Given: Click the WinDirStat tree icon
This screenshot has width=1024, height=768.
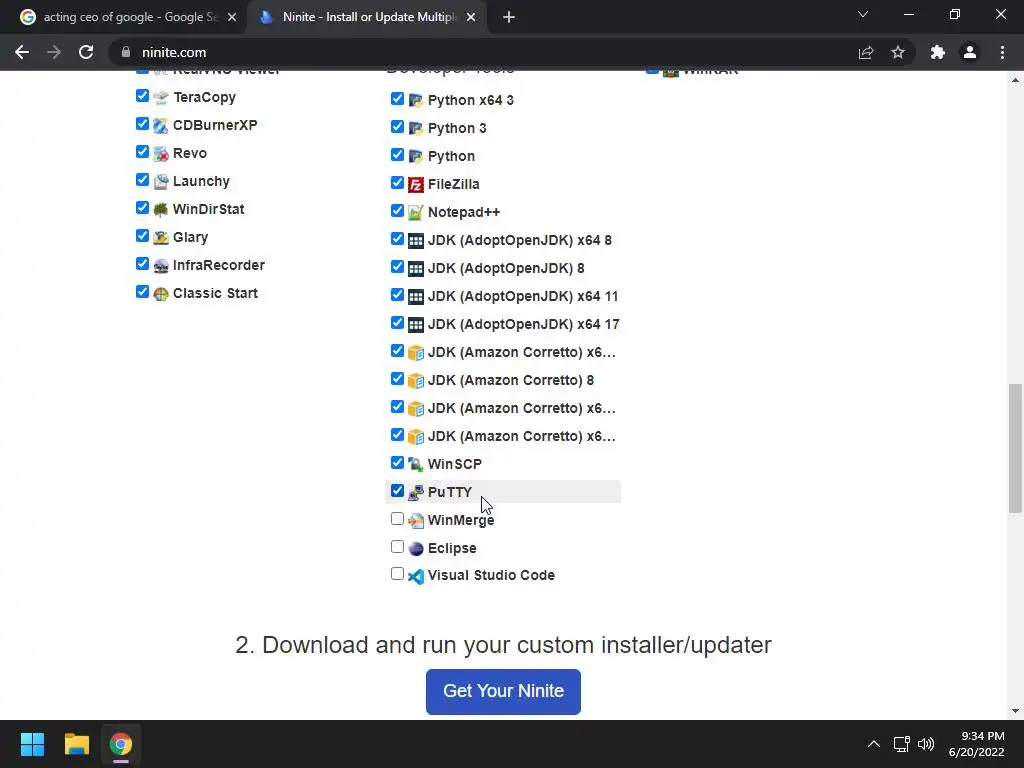Looking at the screenshot, I should coord(160,209).
